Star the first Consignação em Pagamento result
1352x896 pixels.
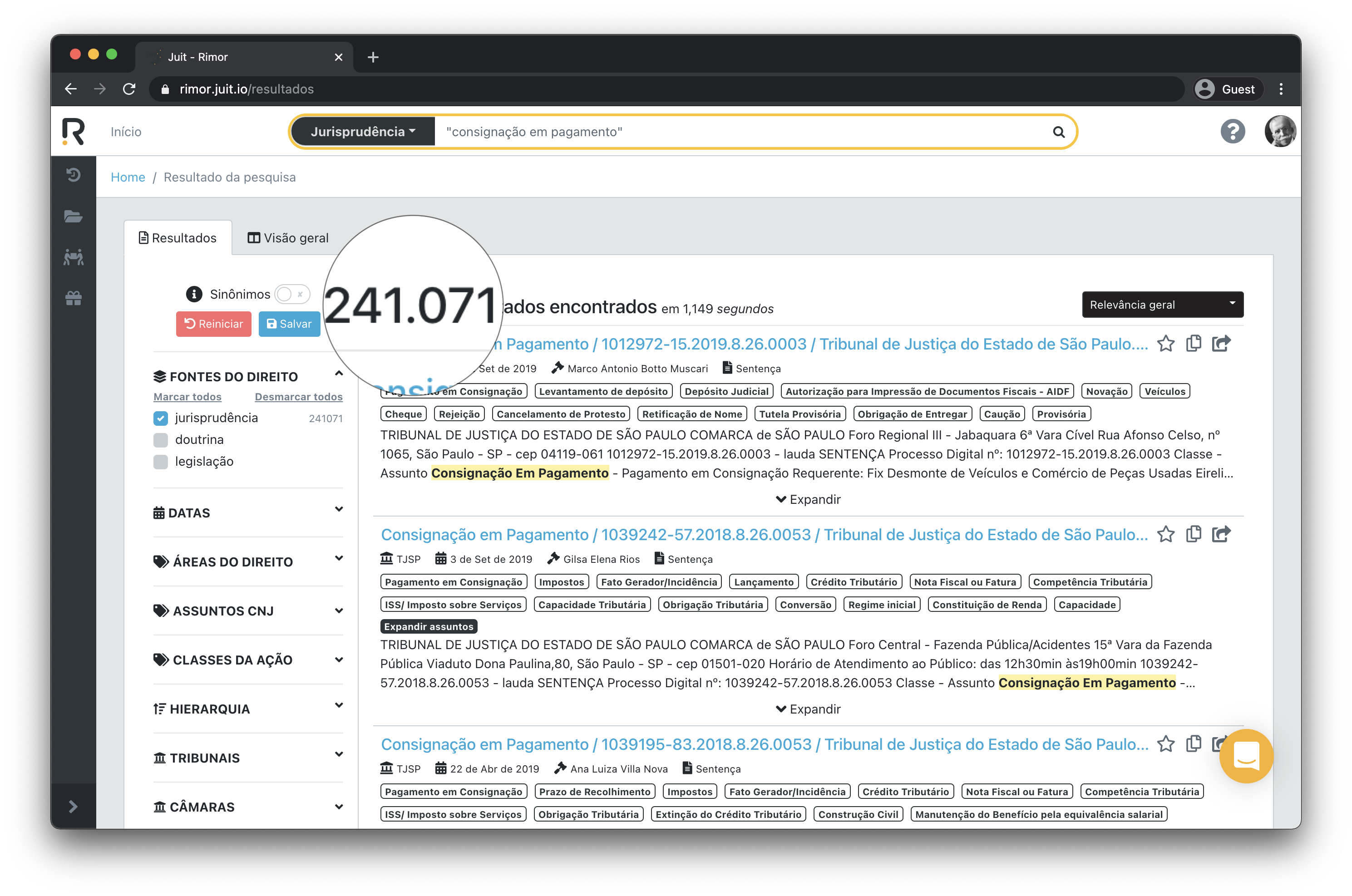pyautogui.click(x=1166, y=344)
